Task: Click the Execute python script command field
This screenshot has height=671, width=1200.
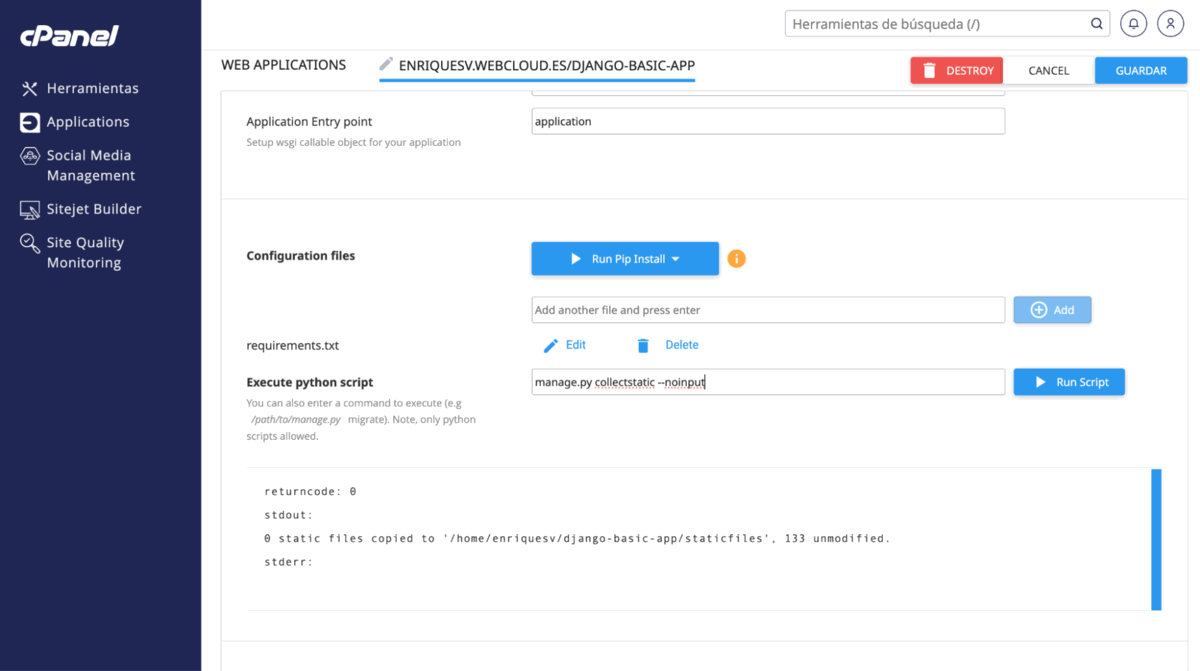Action: coord(768,382)
